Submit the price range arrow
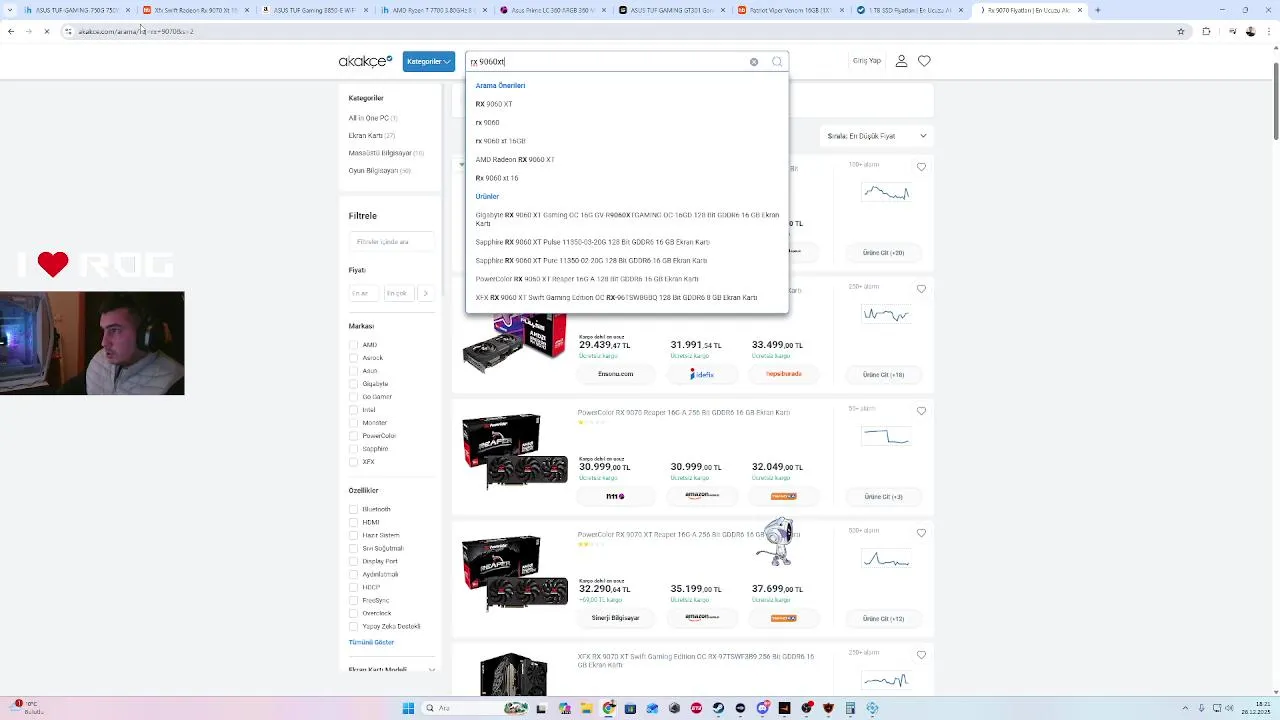 click(425, 293)
